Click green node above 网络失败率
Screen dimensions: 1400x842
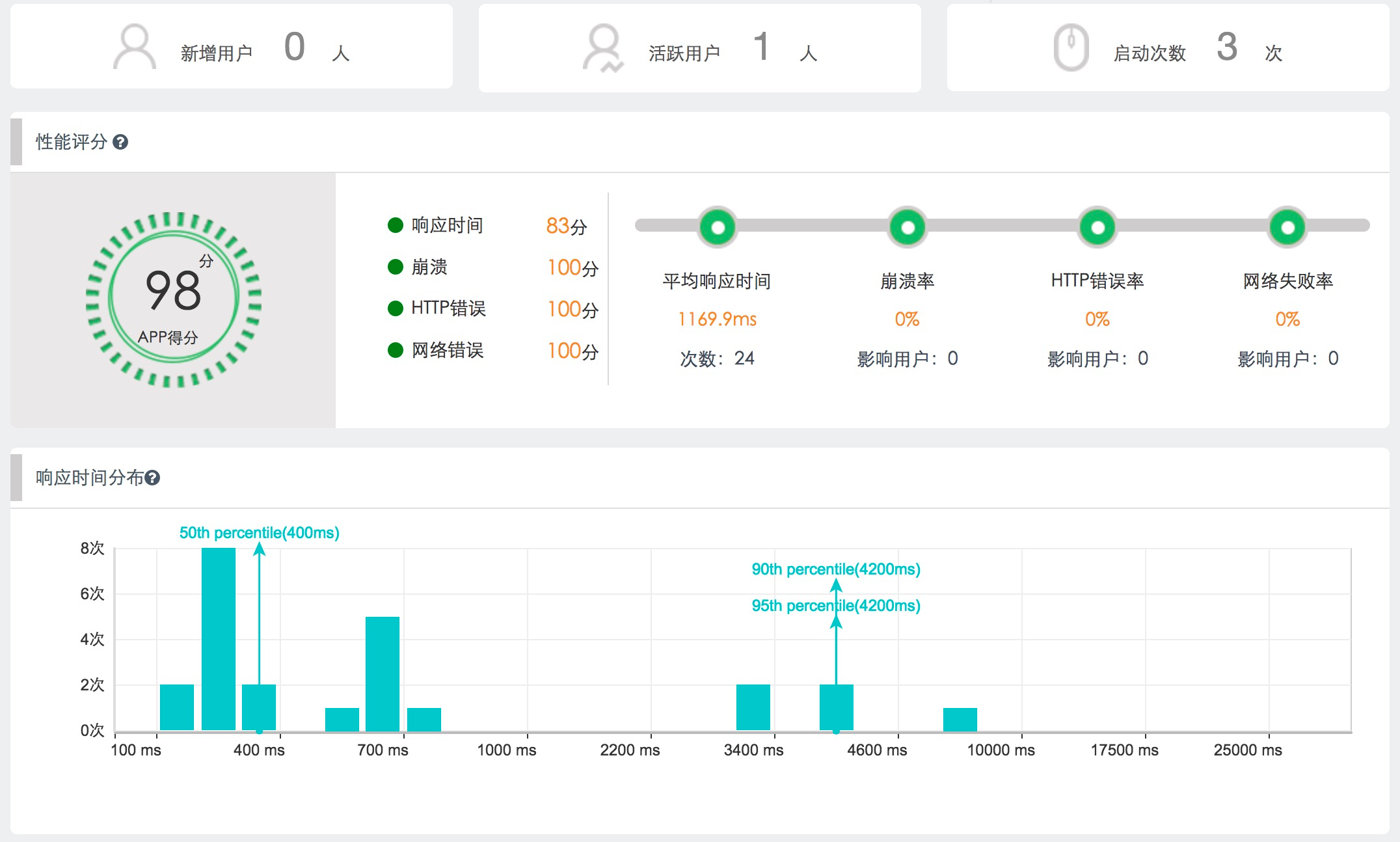1287,227
